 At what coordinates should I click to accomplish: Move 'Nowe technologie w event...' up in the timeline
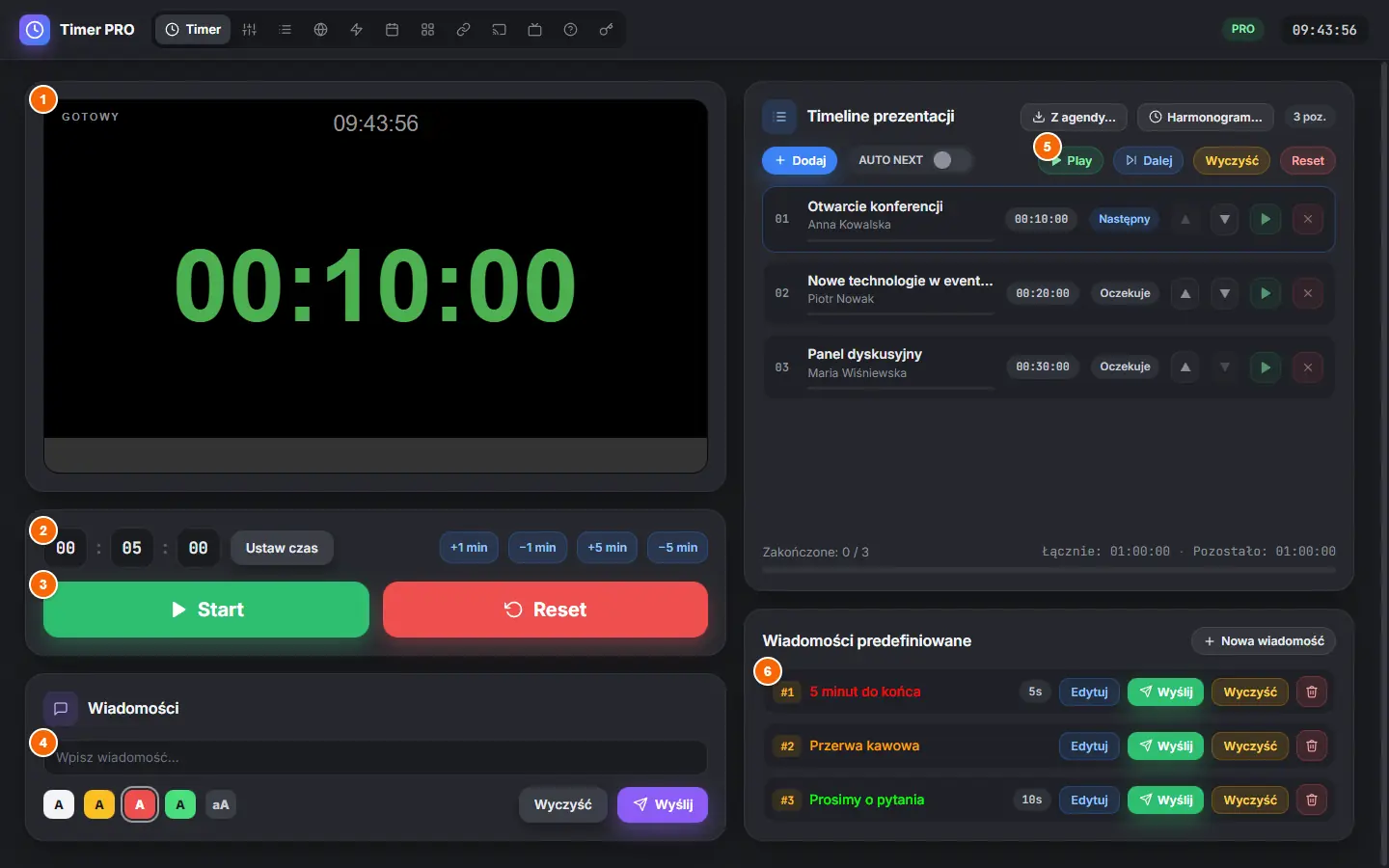coord(1185,293)
